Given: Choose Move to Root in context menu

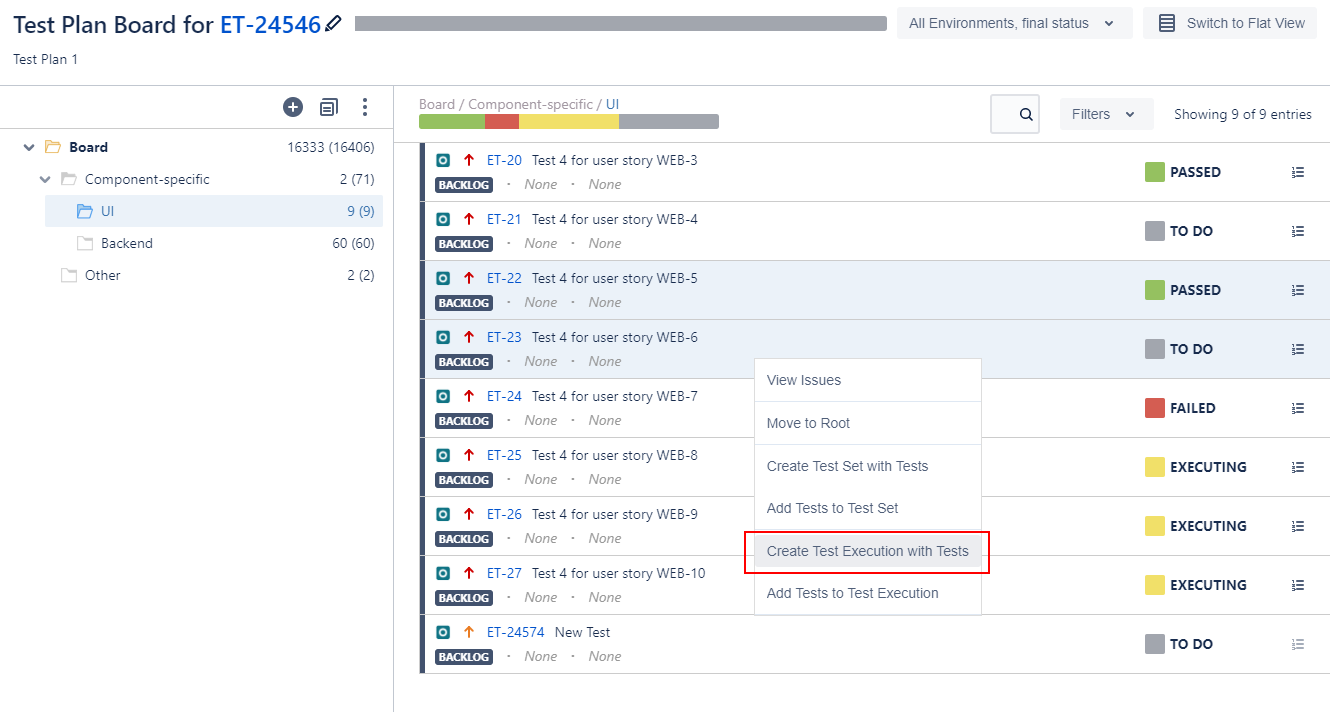Looking at the screenshot, I should click(x=867, y=423).
